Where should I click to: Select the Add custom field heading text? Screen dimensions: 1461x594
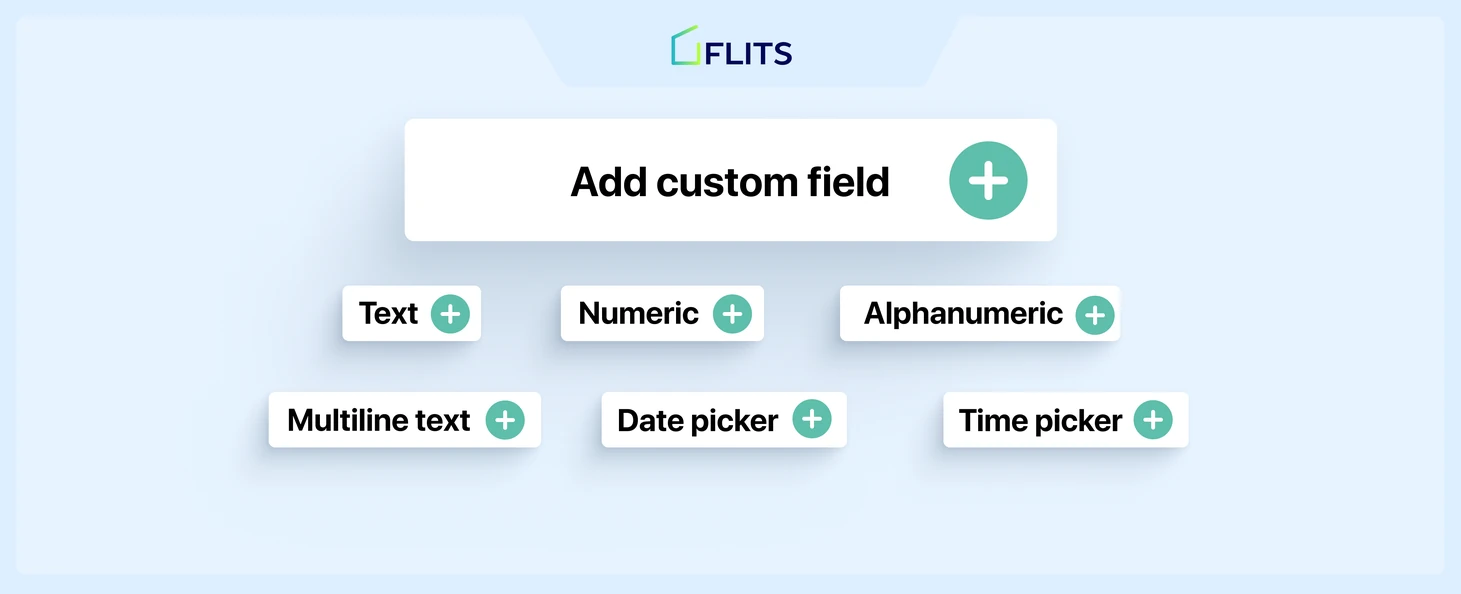(x=730, y=182)
